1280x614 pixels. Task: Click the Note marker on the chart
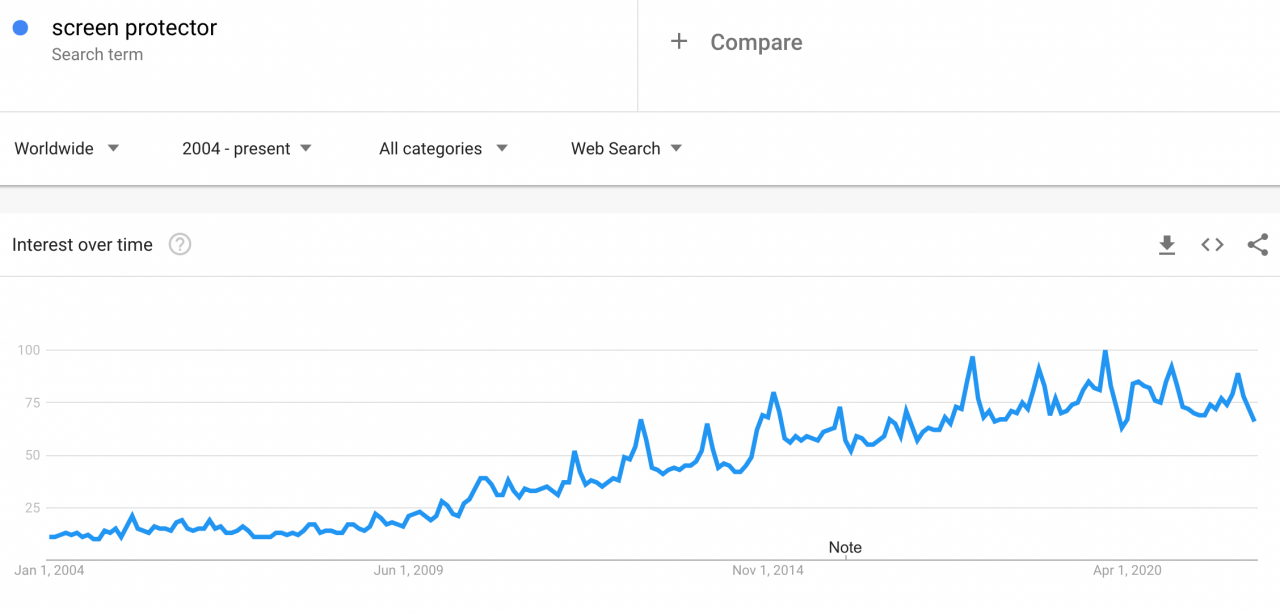point(845,547)
